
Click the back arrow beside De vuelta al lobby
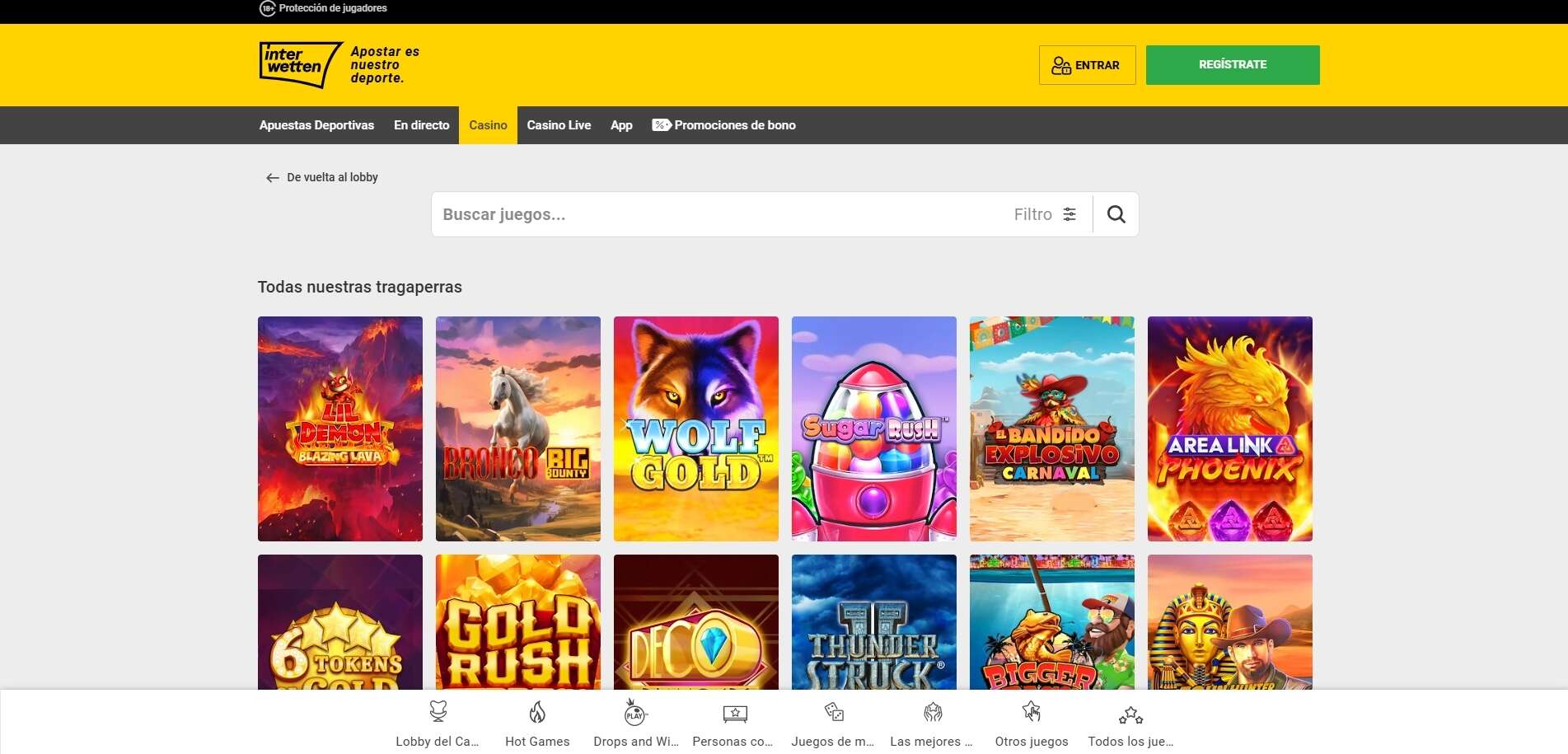click(x=273, y=178)
